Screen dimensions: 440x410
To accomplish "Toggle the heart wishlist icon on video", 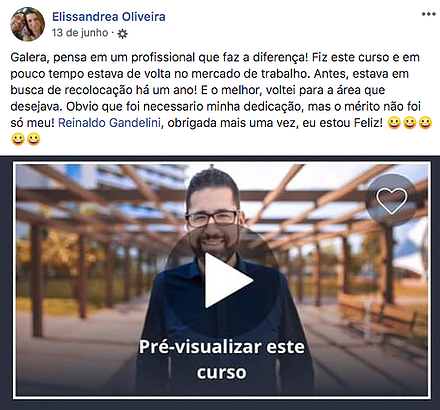I will [391, 200].
